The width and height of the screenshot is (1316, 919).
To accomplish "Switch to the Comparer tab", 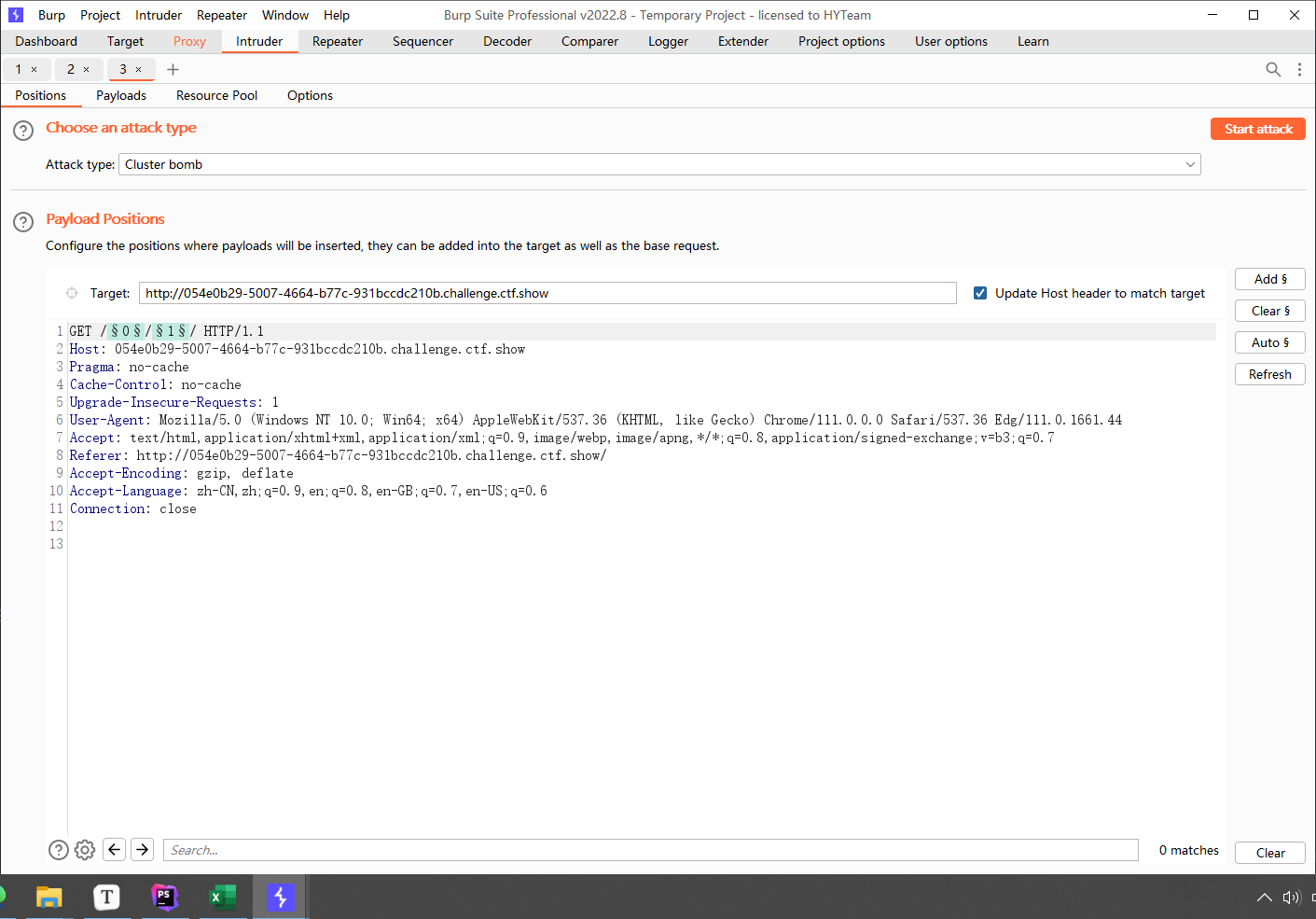I will coord(589,41).
